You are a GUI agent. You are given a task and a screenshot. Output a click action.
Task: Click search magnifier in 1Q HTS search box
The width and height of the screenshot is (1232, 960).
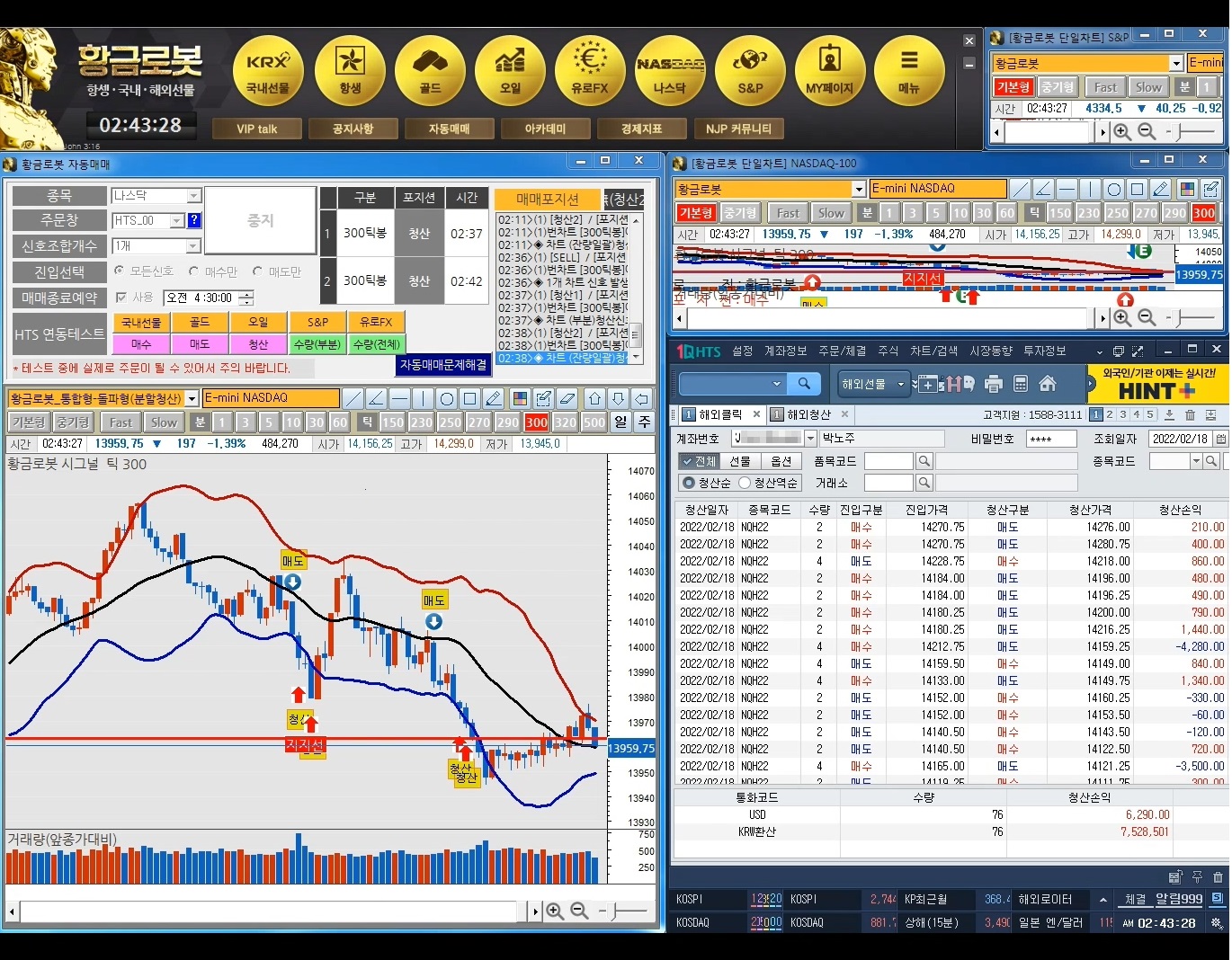coord(804,384)
